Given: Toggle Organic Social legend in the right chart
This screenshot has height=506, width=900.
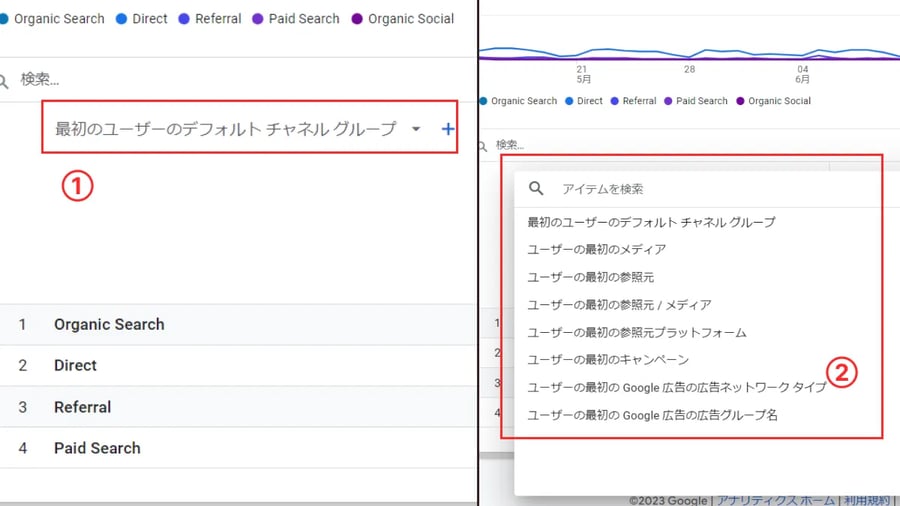Looking at the screenshot, I should point(773,101).
